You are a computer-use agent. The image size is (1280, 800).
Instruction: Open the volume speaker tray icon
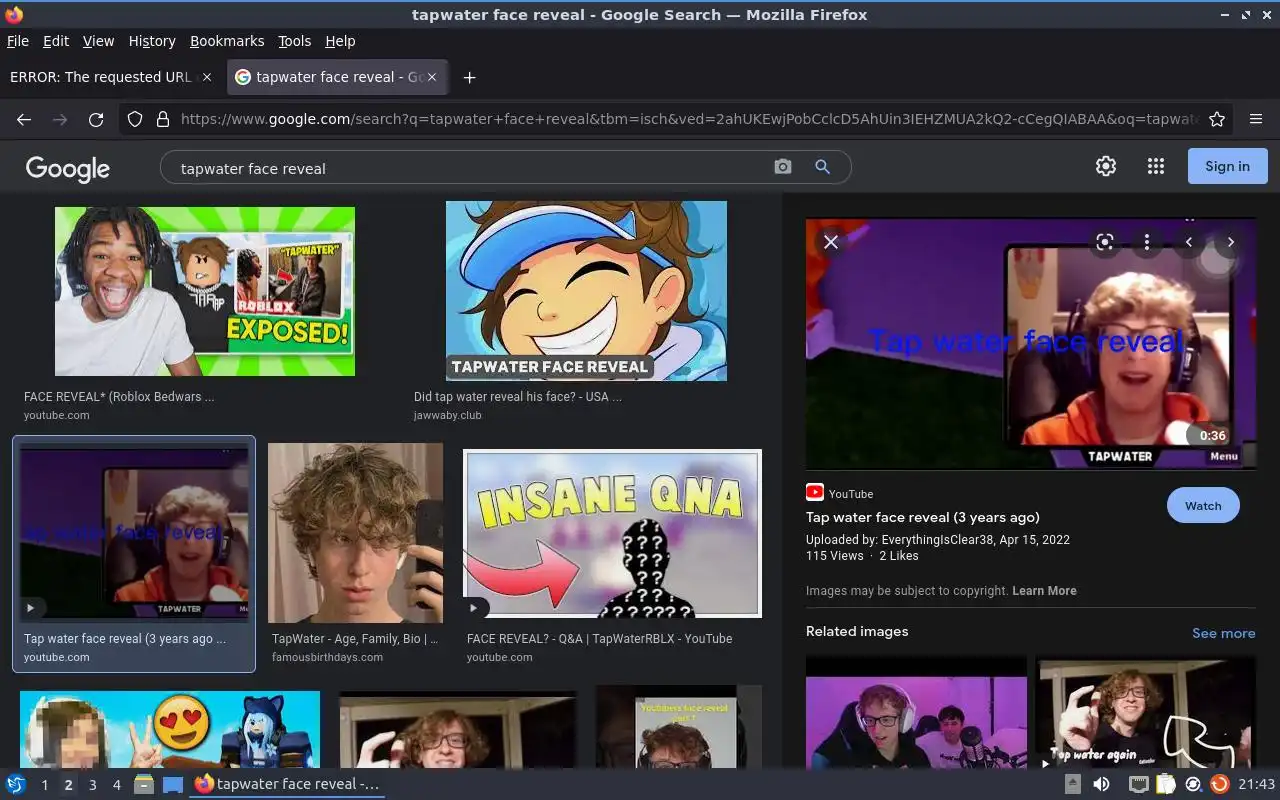[1101, 784]
